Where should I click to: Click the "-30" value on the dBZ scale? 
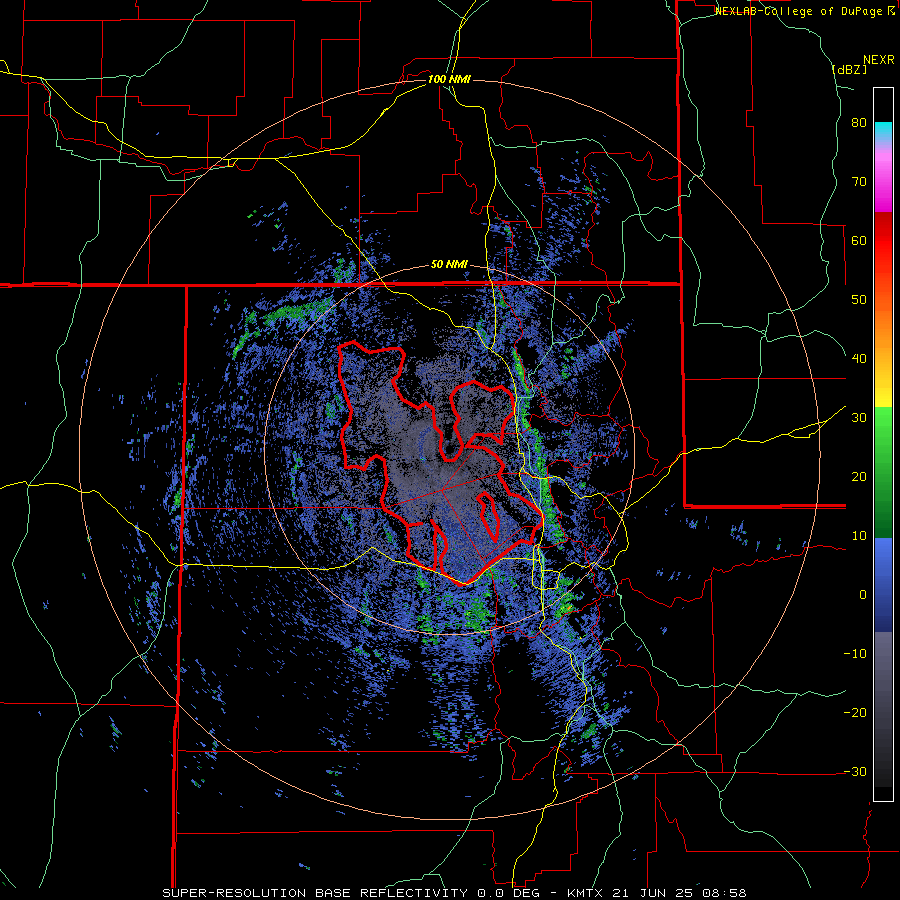tap(855, 772)
